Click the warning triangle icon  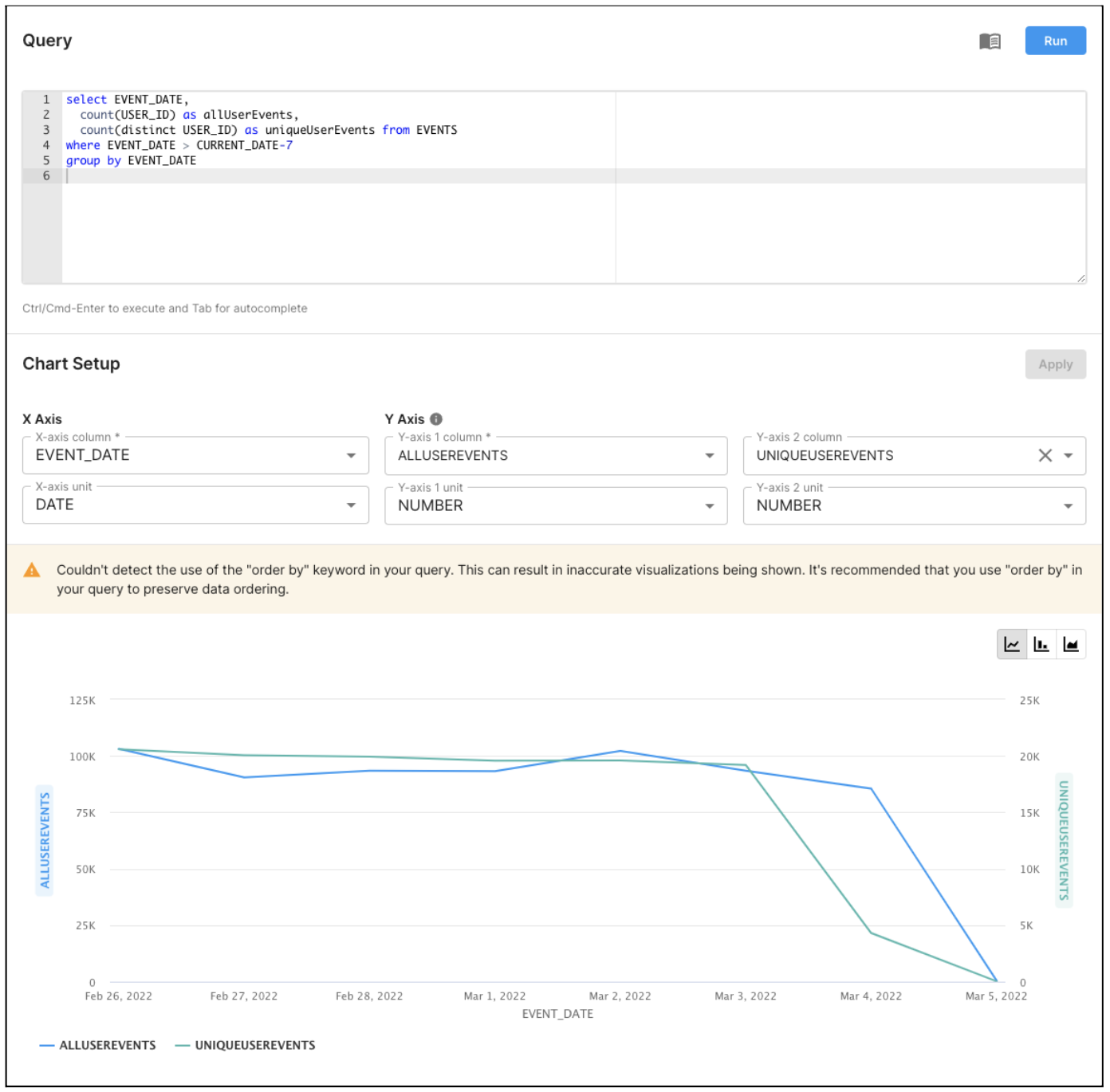point(32,570)
